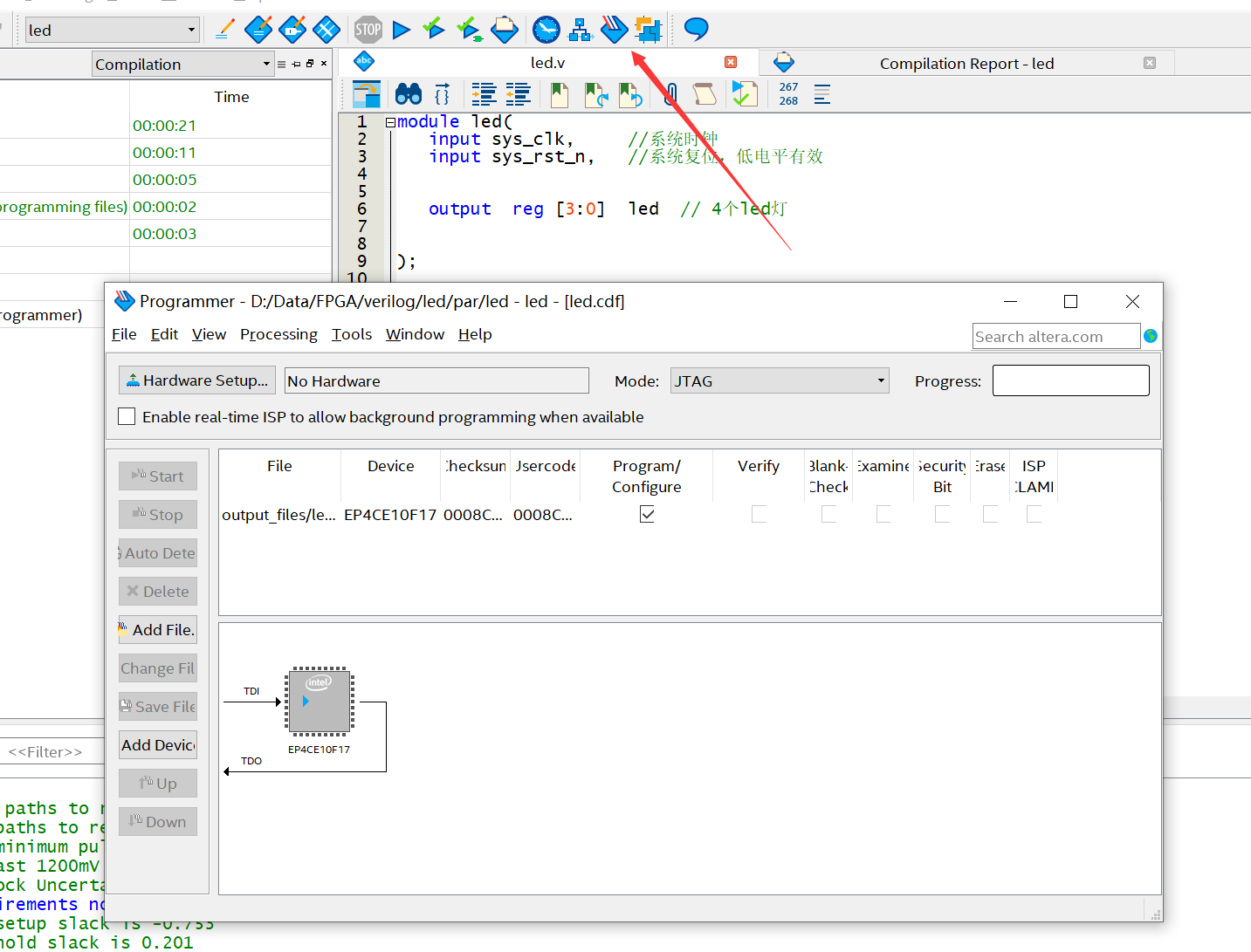Click the globe icon beside altera search

pyautogui.click(x=1151, y=336)
